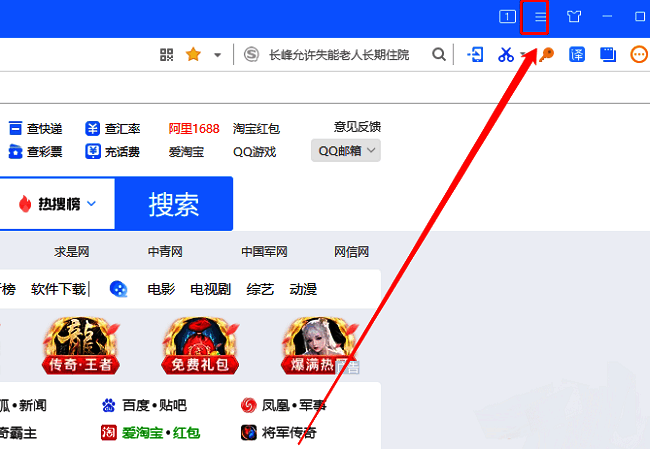Select the 电视剧 tab
The image size is (650, 449).
click(211, 289)
